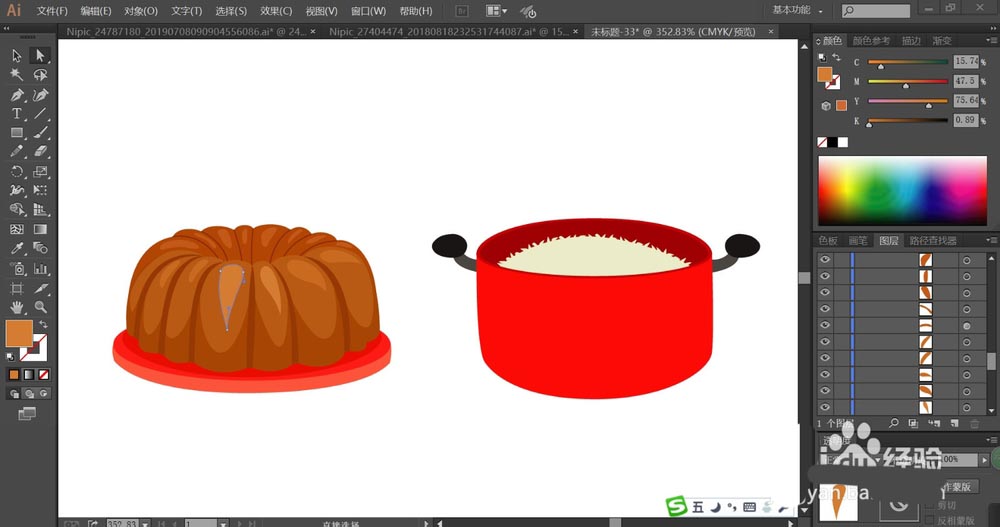Open the artboard navigation dropdown

(x=223, y=524)
